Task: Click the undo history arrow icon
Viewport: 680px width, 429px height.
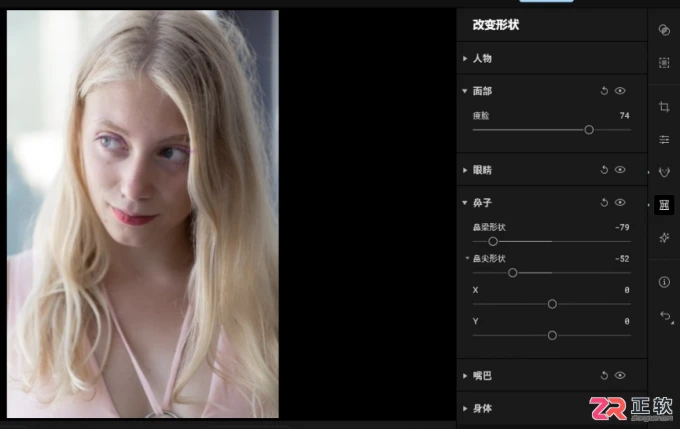Action: (665, 316)
